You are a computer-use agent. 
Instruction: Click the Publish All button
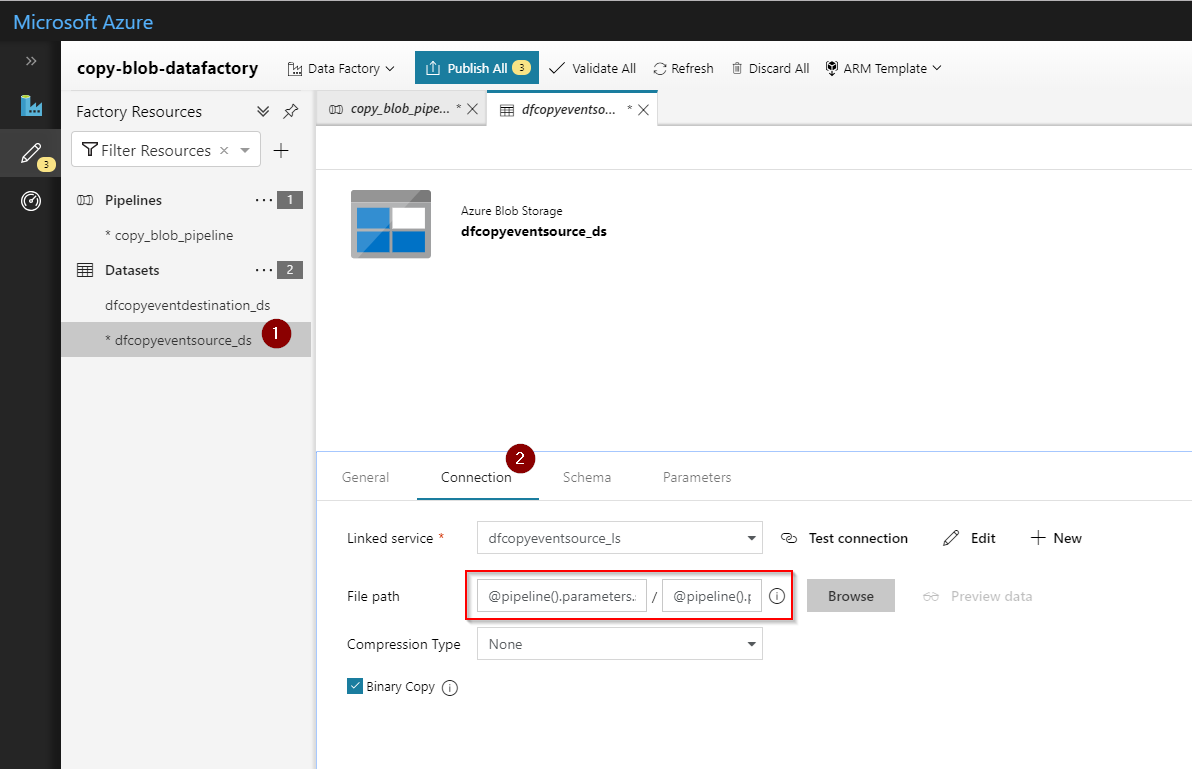[x=477, y=68]
